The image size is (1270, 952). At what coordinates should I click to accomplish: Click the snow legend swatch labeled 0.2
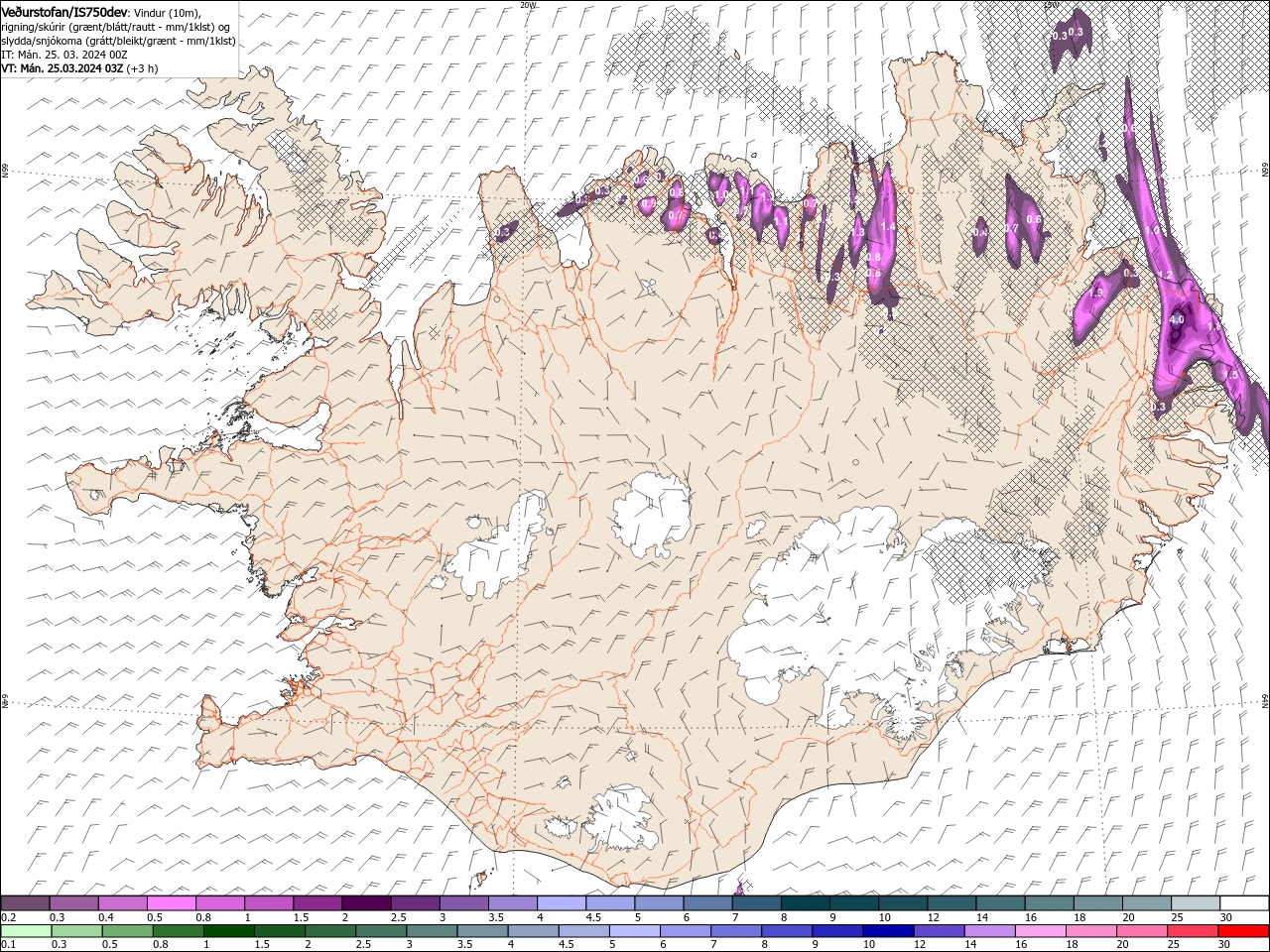pyautogui.click(x=26, y=902)
